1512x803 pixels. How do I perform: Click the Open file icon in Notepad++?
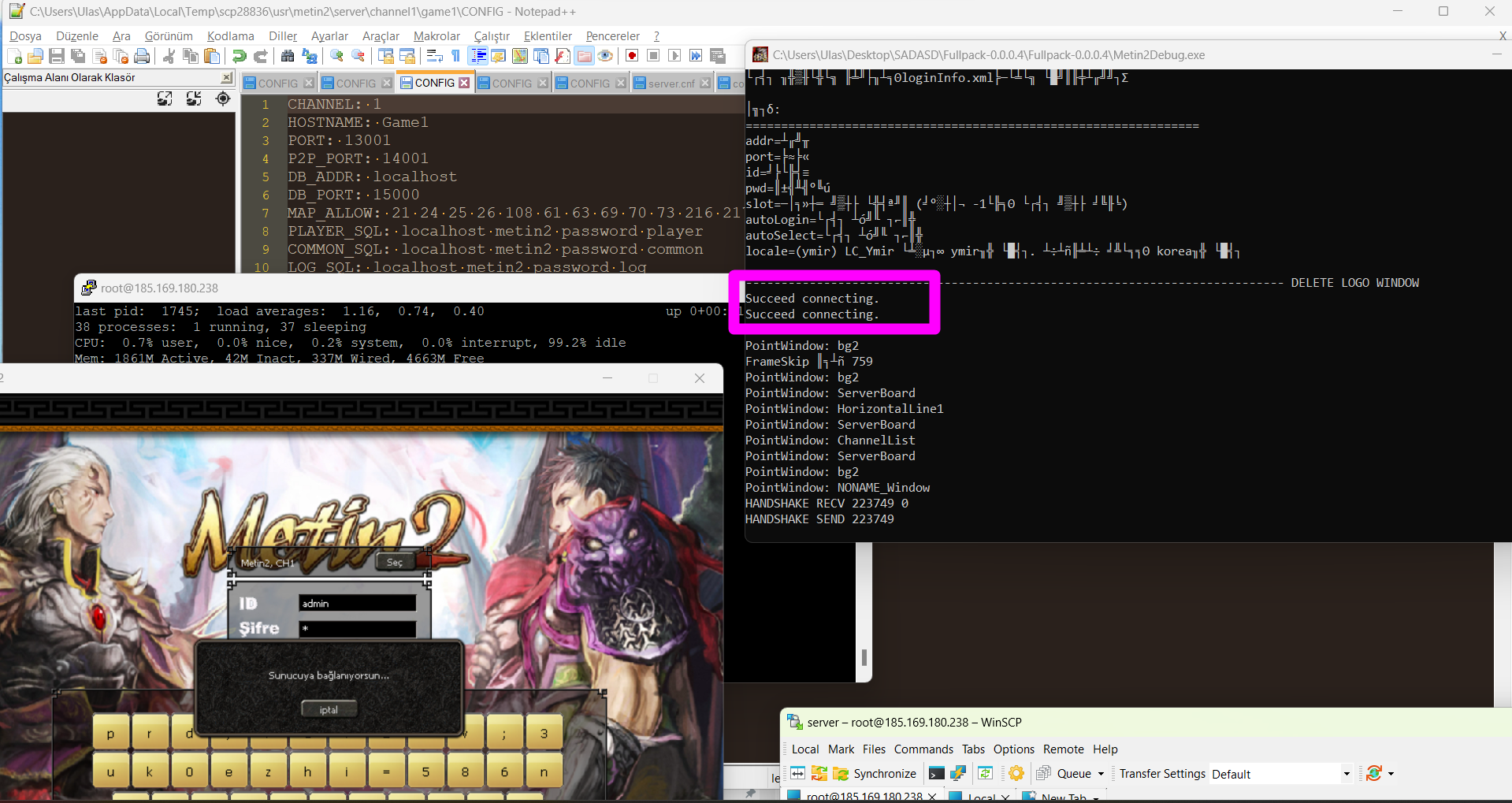click(x=35, y=56)
